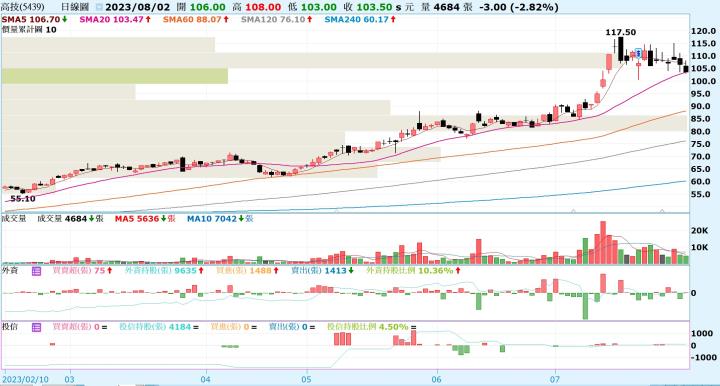
Task: Select the green highlighted volume profile bar
Action: coord(114,76)
